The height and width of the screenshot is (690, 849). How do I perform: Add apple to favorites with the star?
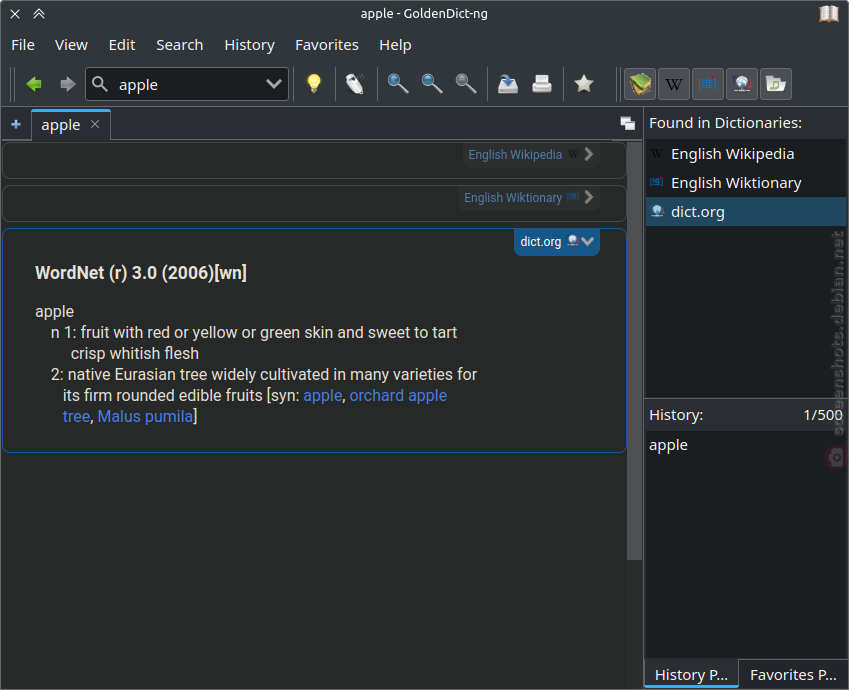click(584, 84)
